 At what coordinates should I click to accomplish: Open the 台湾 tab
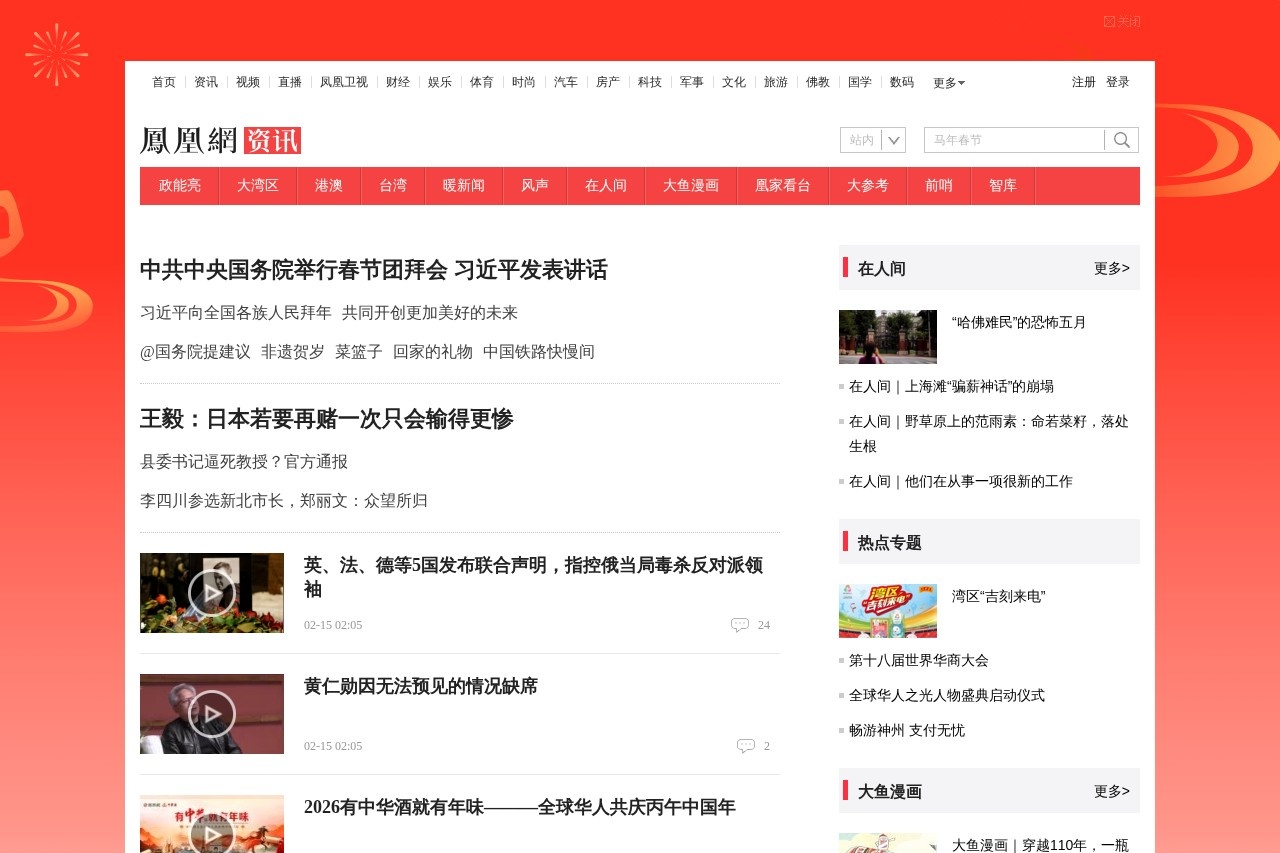click(x=393, y=186)
